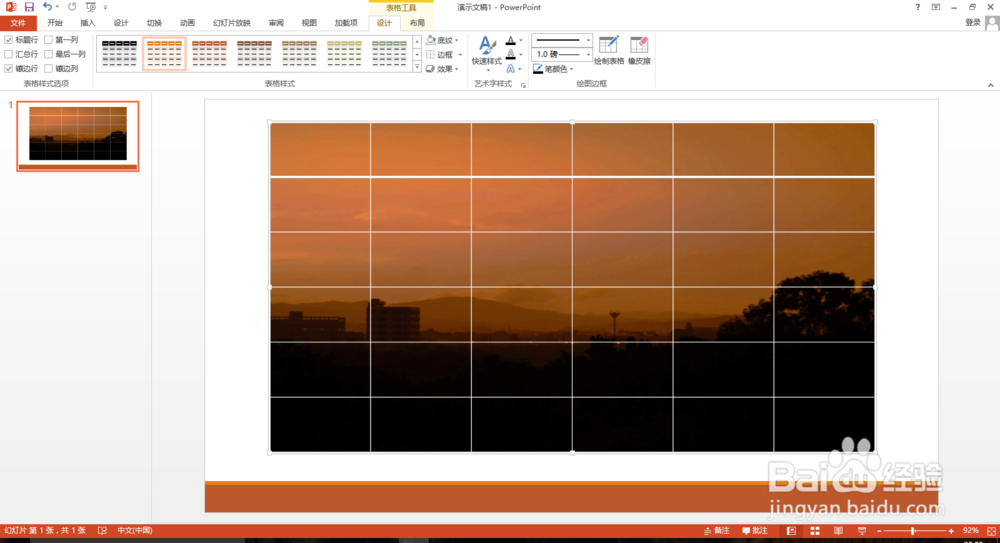
Task: Switch to the Home (开始) tab
Action: click(55, 23)
